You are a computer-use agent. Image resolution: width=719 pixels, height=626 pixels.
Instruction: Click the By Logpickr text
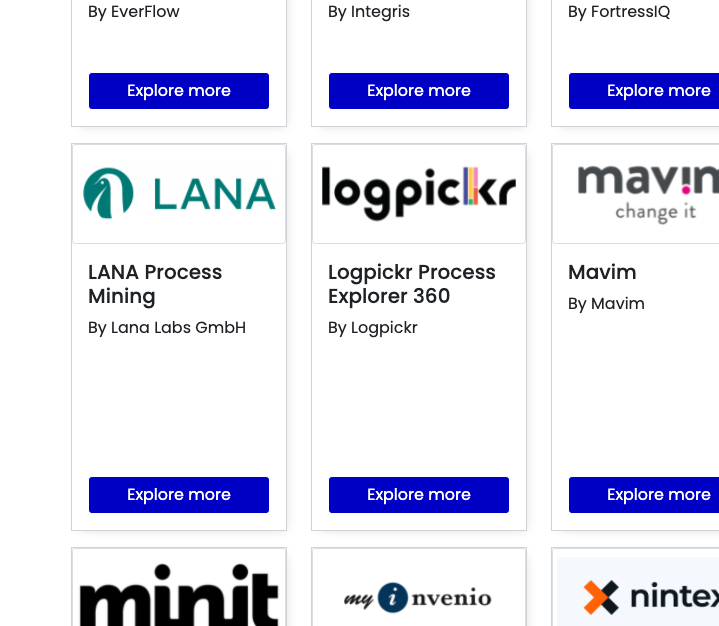(373, 328)
